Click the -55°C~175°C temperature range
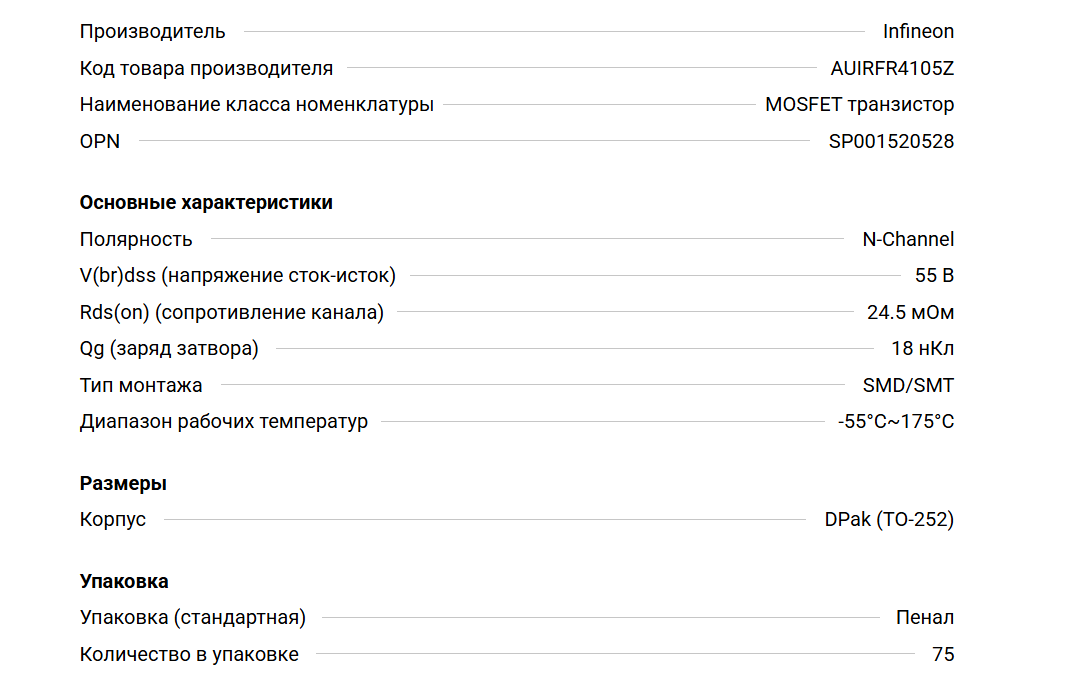Image resolution: width=1078 pixels, height=694 pixels. [x=896, y=421]
